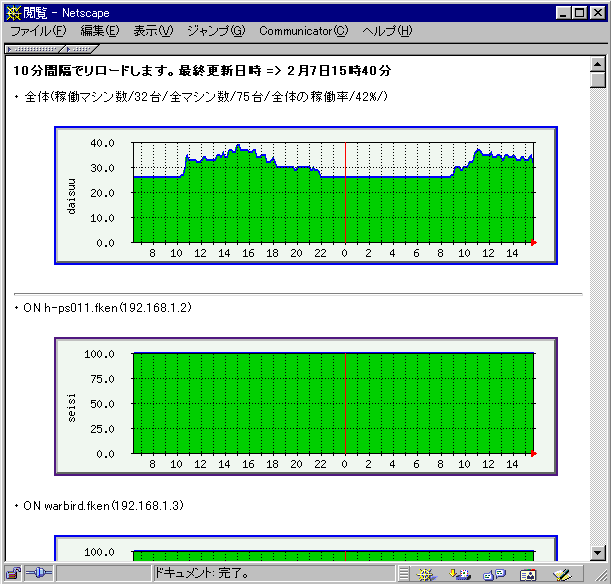Click the vertical scrollbar up arrow
This screenshot has width=611, height=584.
coord(597,64)
